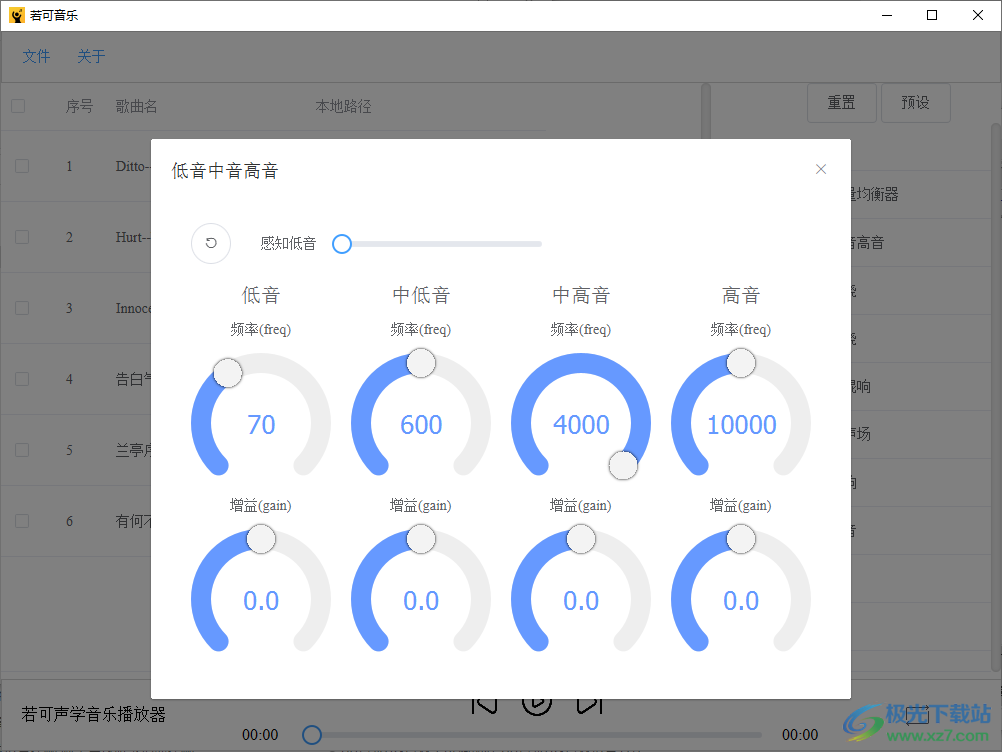Click the 4000 frequency value
The height and width of the screenshot is (752, 1002).
(581, 425)
